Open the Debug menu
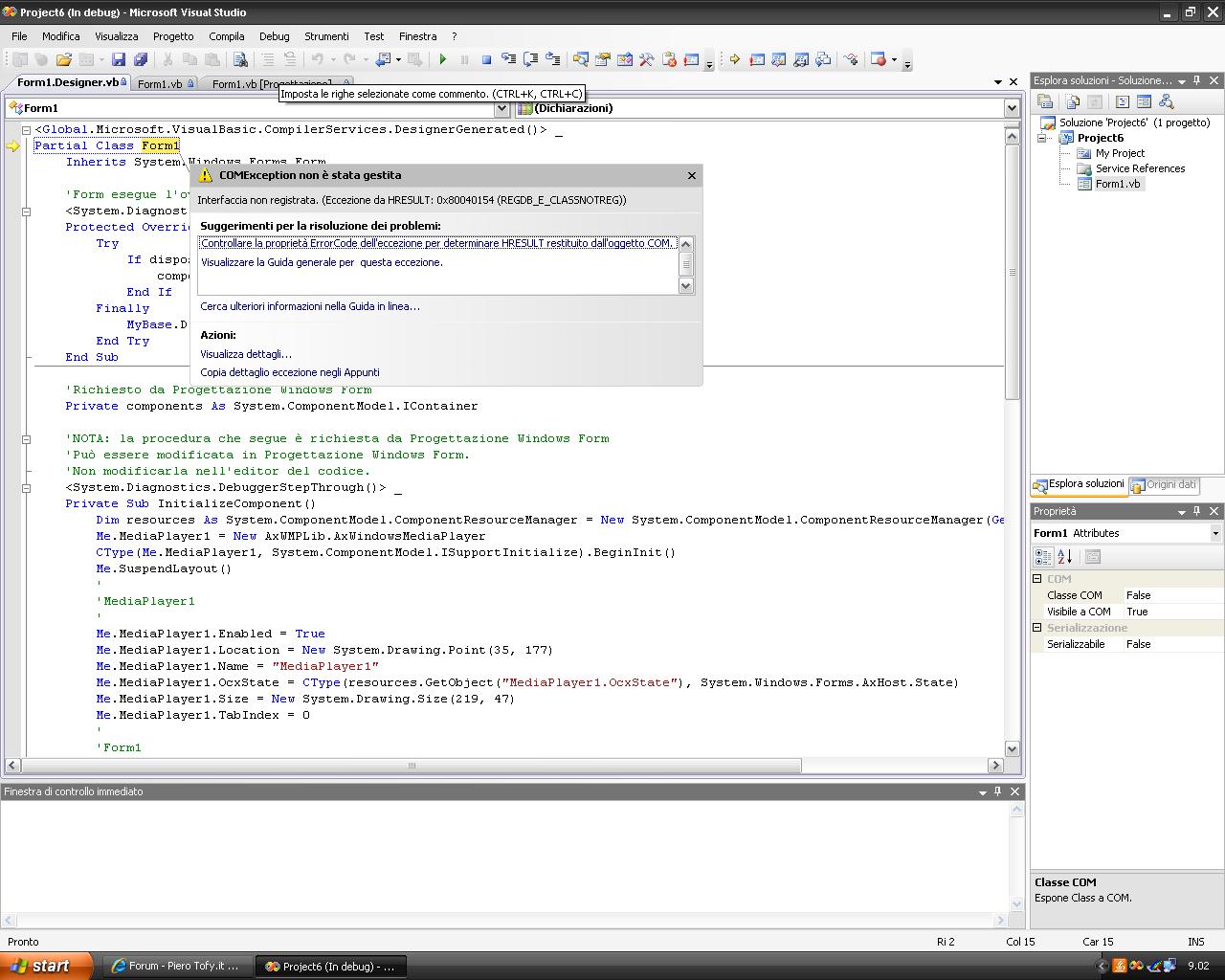This screenshot has width=1225, height=980. click(x=275, y=36)
